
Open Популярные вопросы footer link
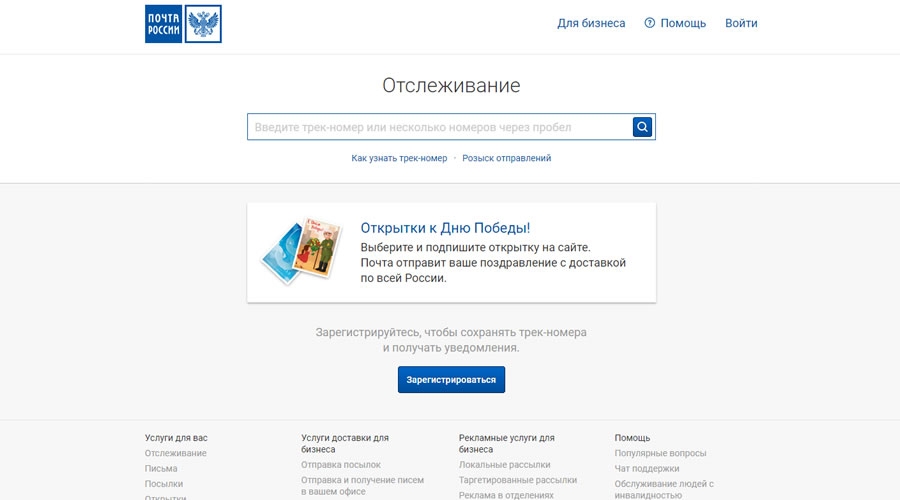661,453
